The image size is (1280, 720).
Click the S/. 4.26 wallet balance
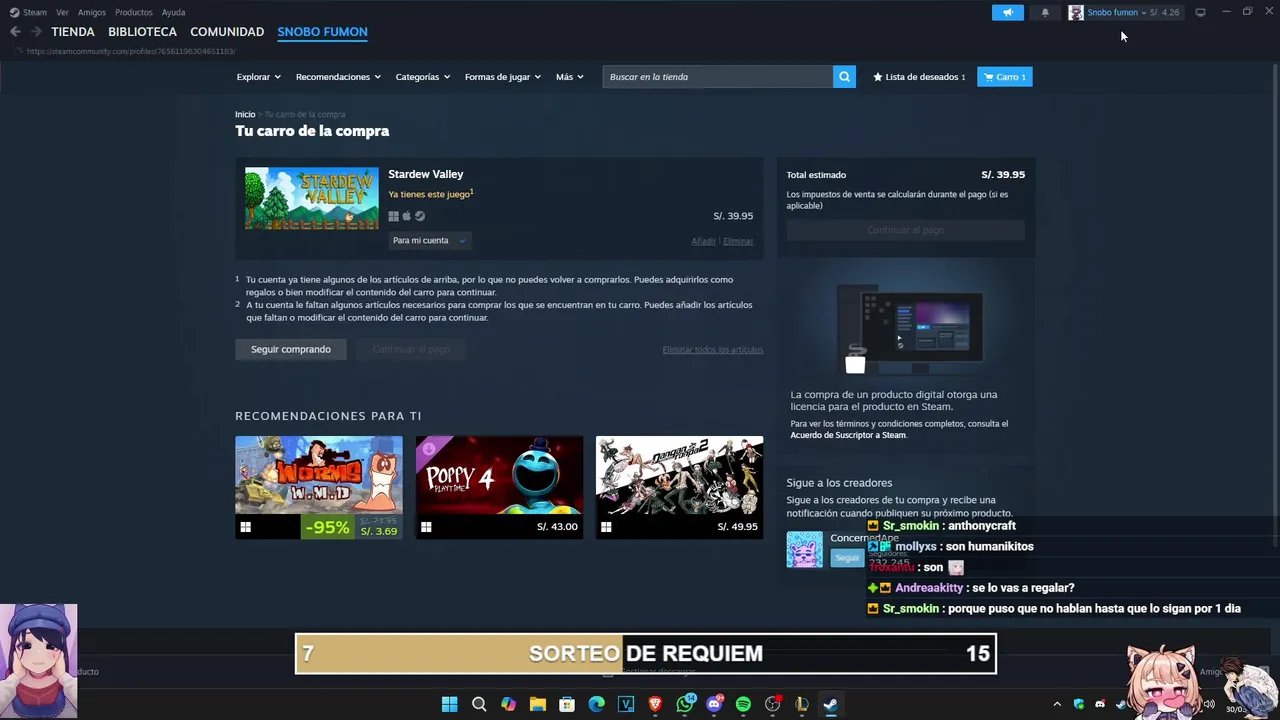[x=1163, y=12]
